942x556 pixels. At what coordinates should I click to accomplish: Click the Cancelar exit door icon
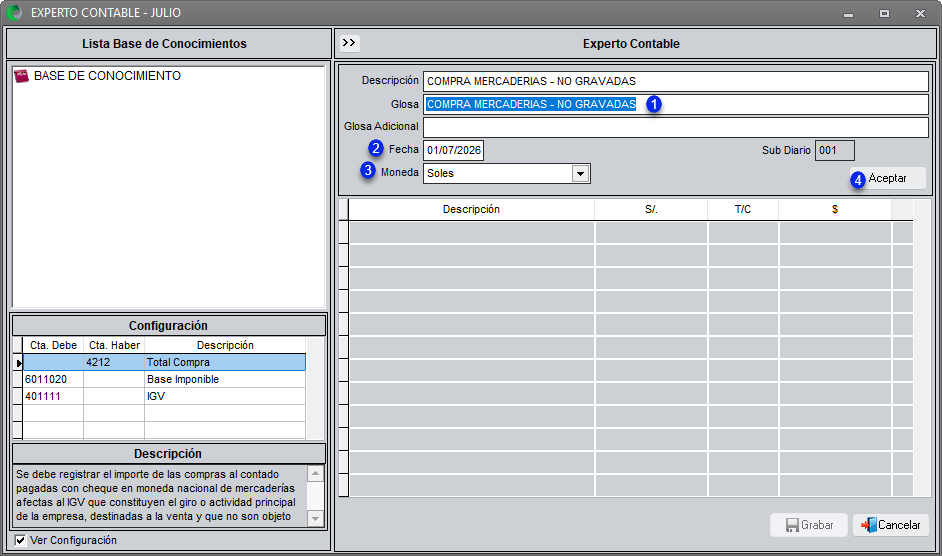pos(869,525)
